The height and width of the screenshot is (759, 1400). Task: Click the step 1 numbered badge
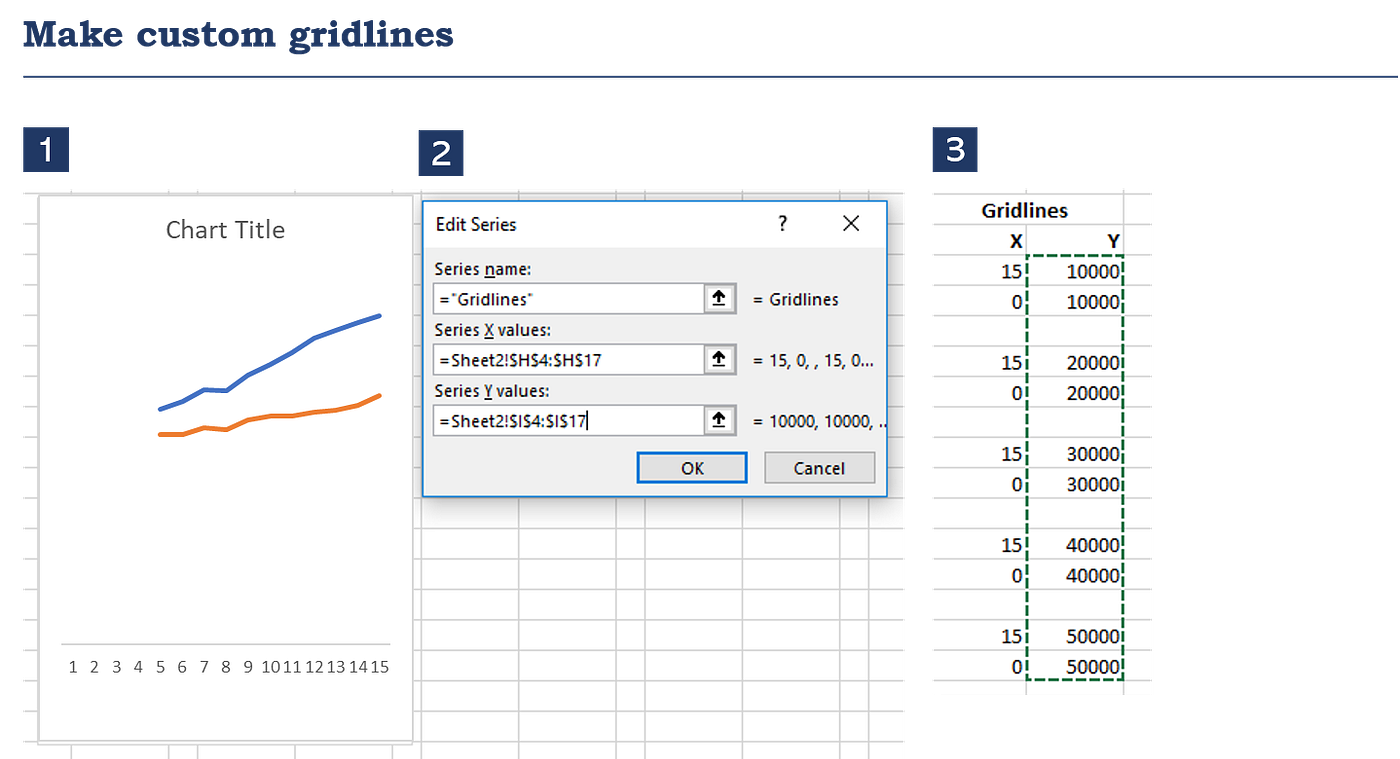(45, 148)
